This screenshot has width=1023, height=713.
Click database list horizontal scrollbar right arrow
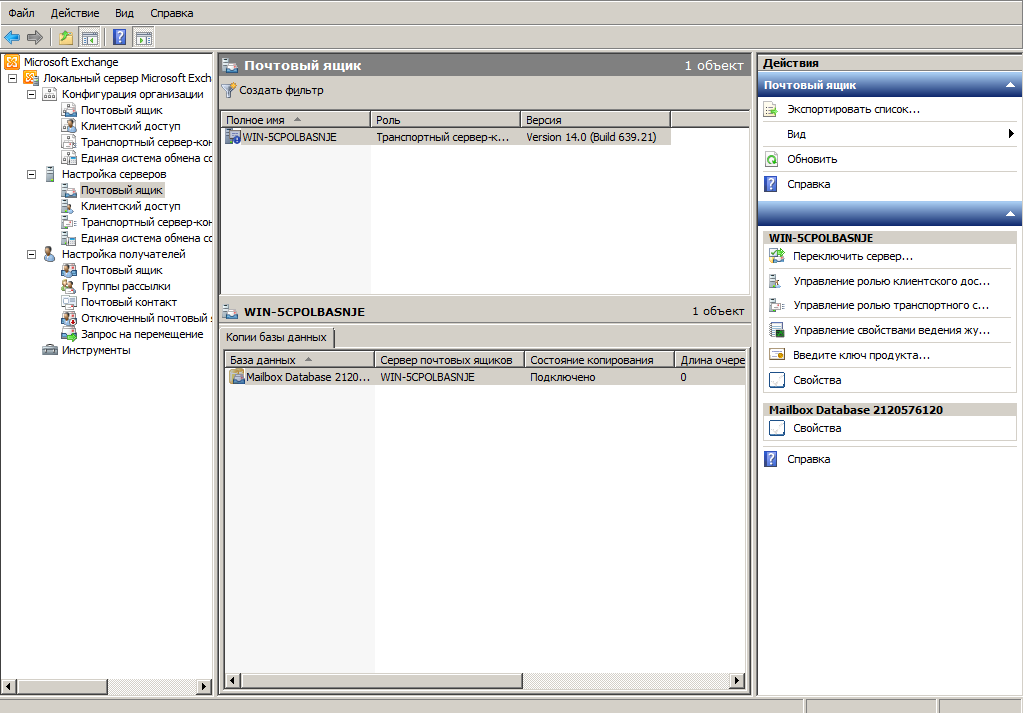pos(737,680)
